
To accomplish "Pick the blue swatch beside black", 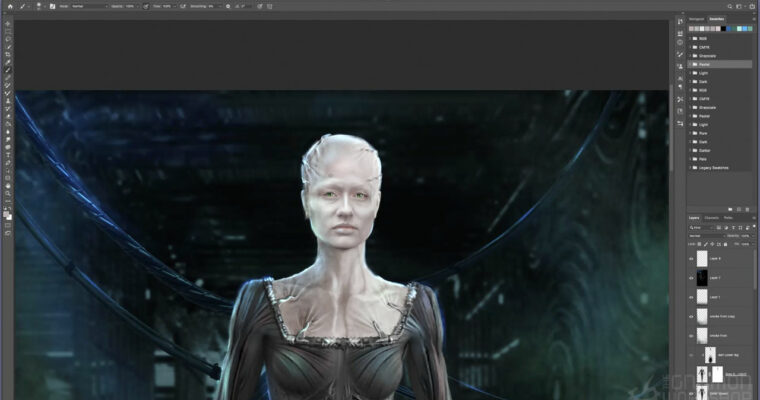I will tap(728, 29).
